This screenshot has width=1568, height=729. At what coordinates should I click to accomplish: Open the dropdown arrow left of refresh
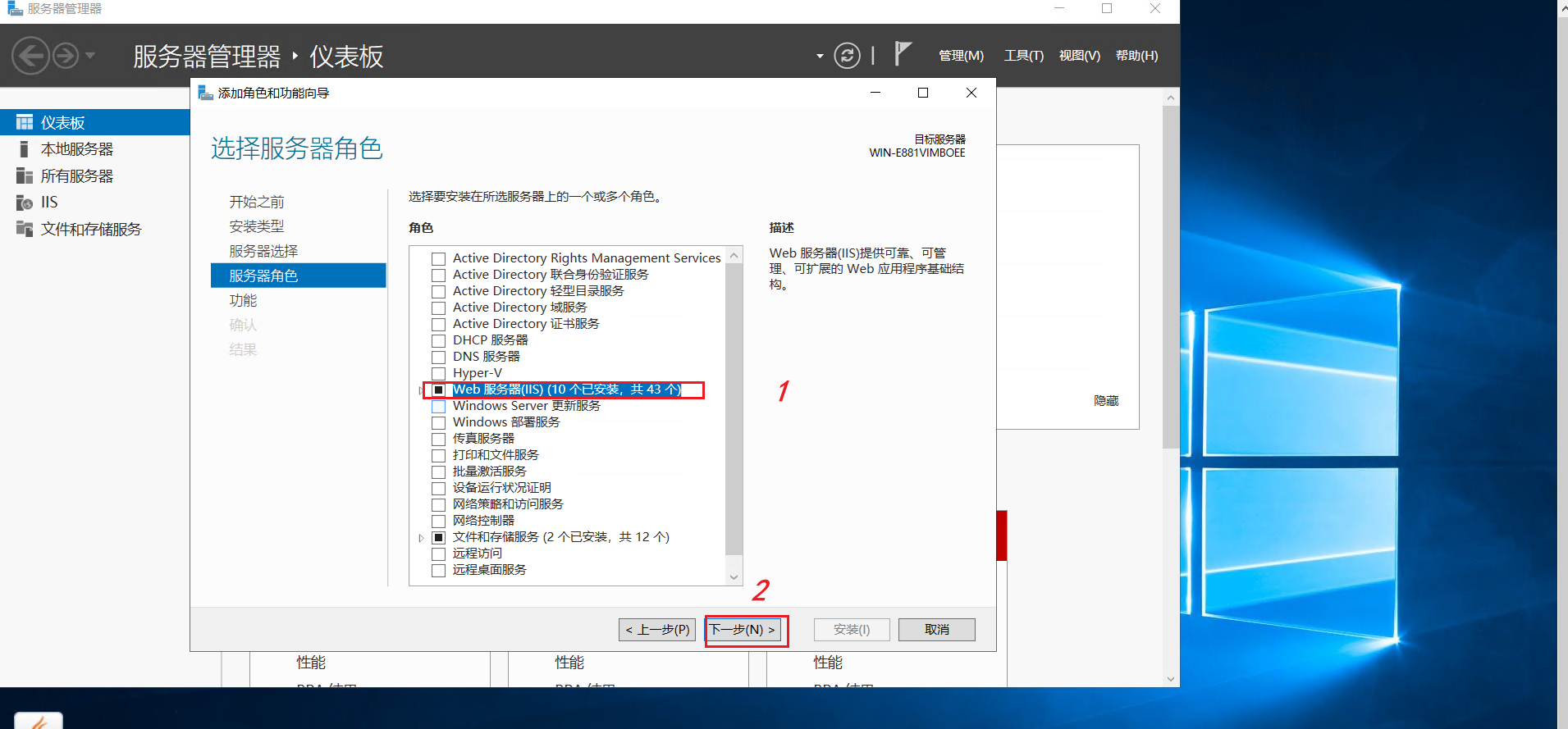coord(820,57)
